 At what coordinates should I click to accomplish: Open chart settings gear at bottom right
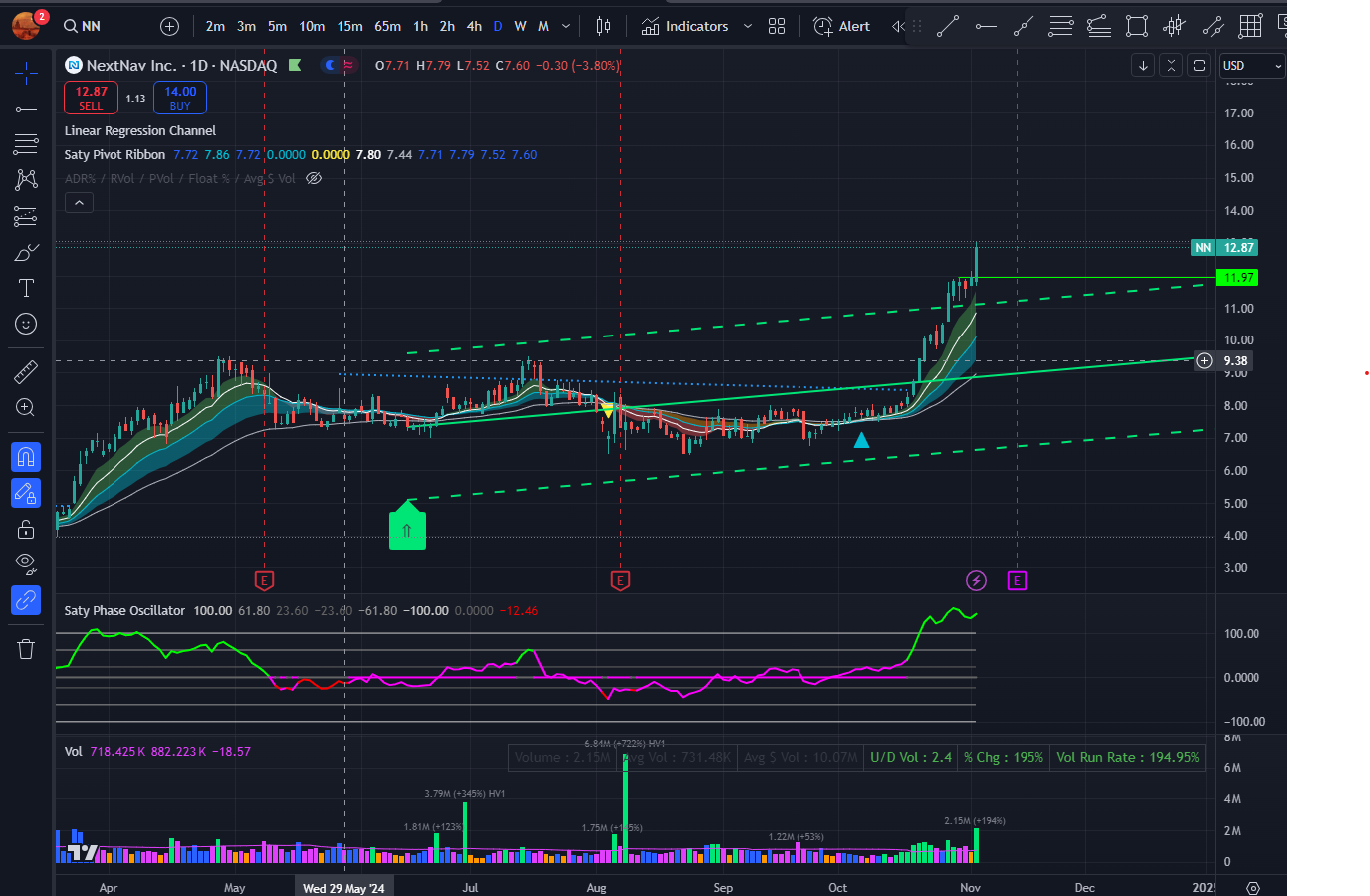pos(1254,888)
